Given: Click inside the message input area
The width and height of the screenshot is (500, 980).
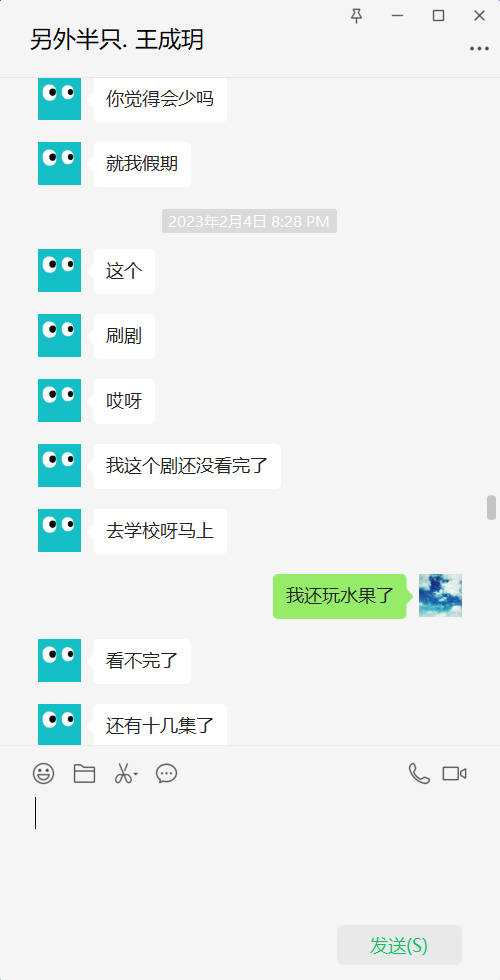Looking at the screenshot, I should point(250,856).
